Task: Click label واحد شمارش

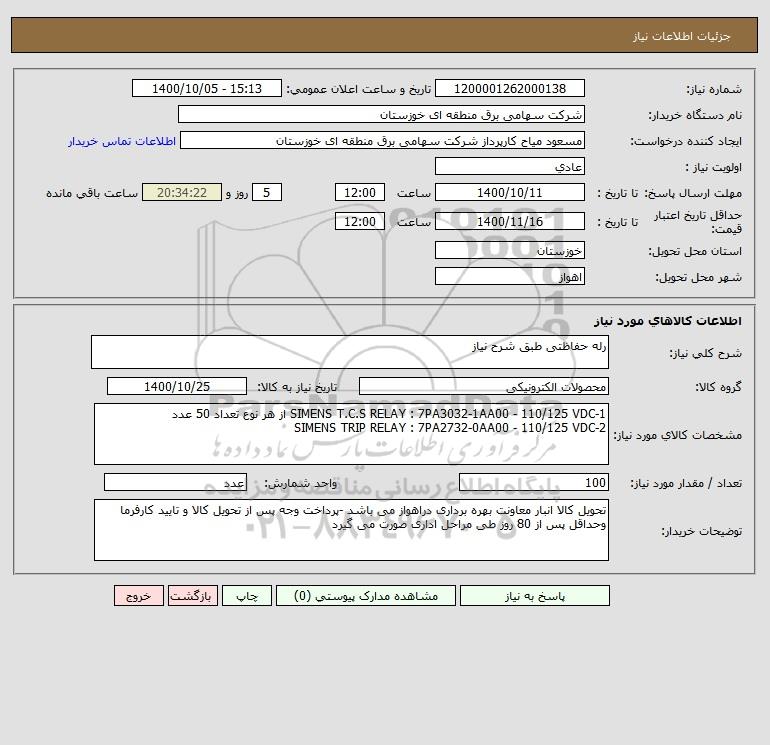Action: pyautogui.click(x=301, y=483)
